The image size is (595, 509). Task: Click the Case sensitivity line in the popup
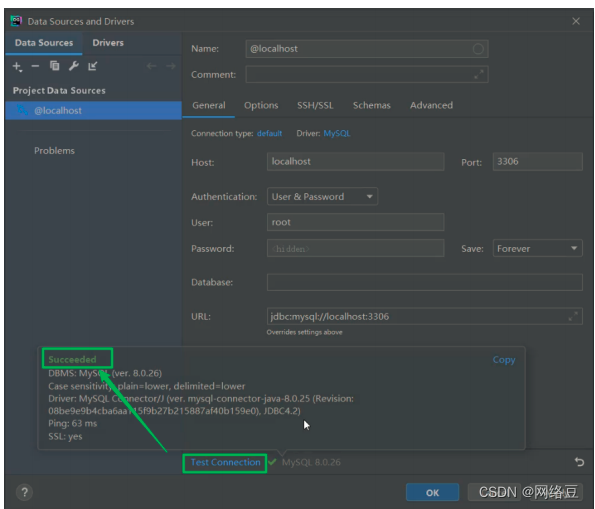pyautogui.click(x=146, y=386)
